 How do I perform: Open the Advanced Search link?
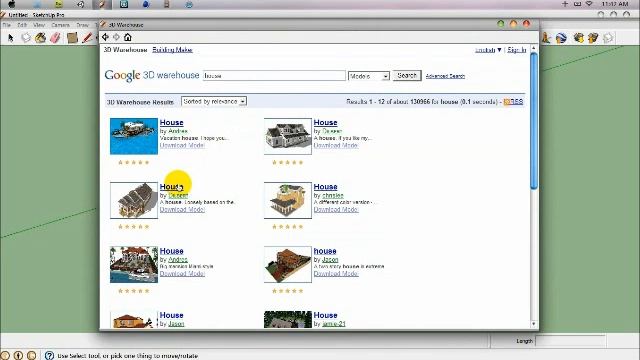[445, 76]
